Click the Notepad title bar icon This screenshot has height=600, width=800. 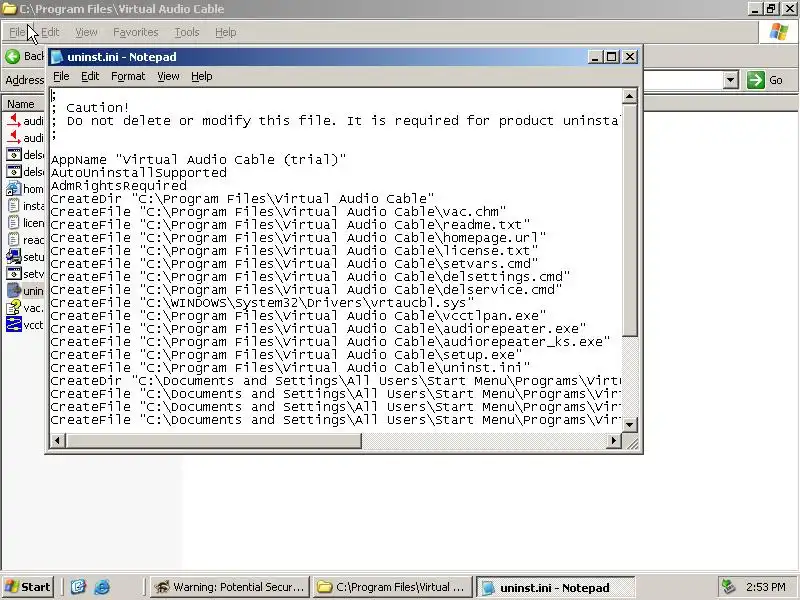(58, 57)
